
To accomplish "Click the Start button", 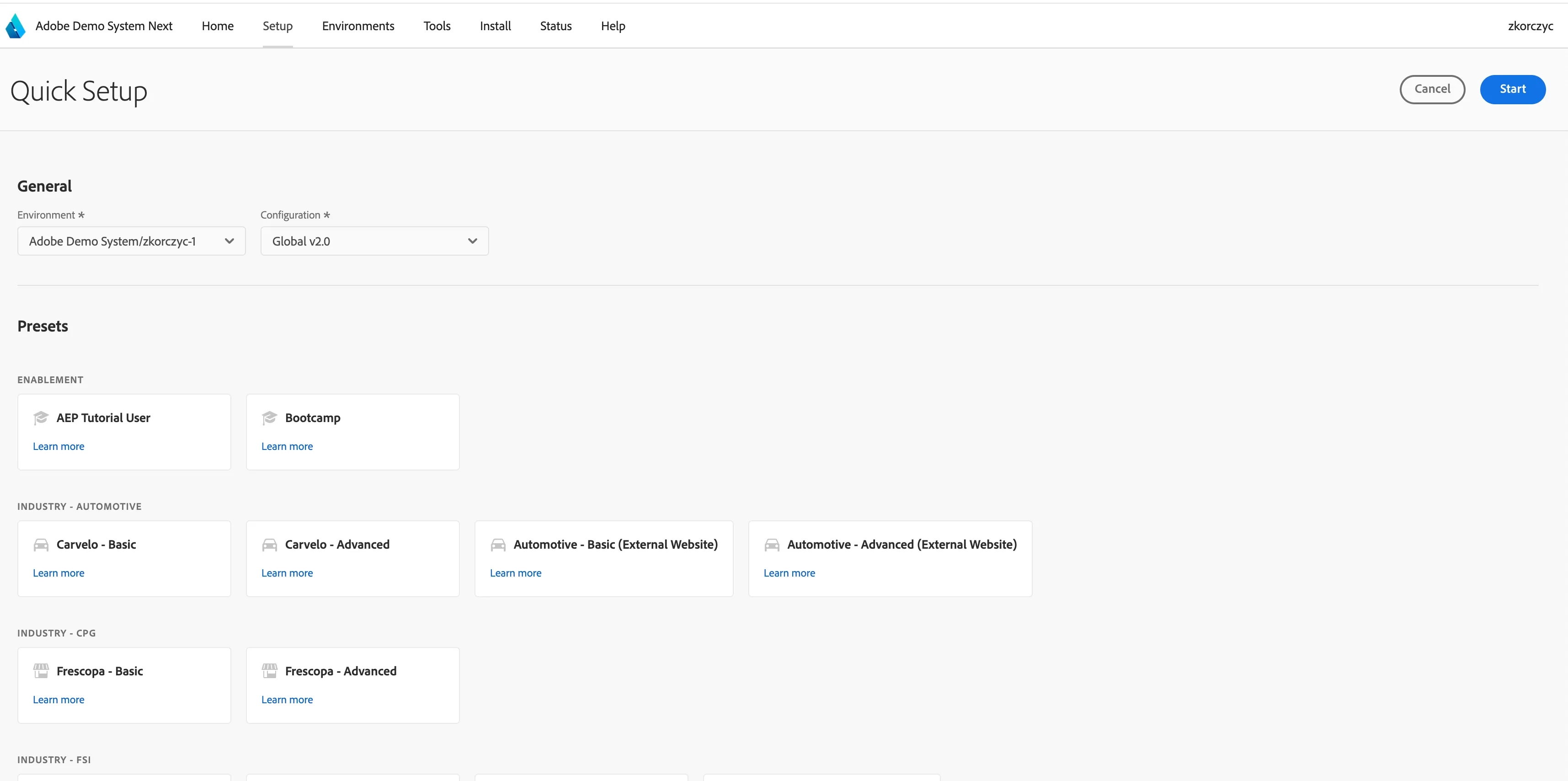I will [x=1513, y=90].
